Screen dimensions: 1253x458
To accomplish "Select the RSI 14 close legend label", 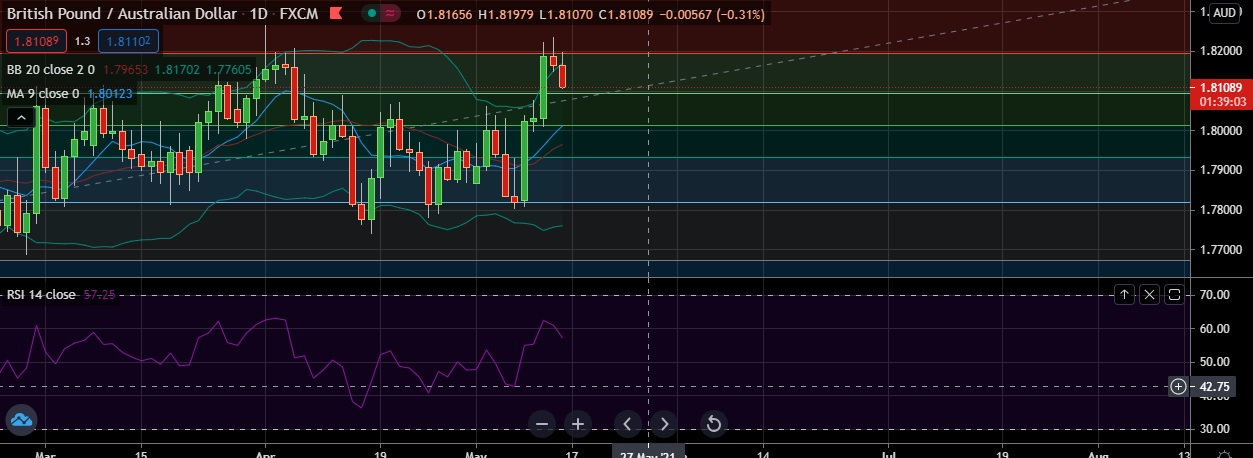I will pyautogui.click(x=41, y=295).
